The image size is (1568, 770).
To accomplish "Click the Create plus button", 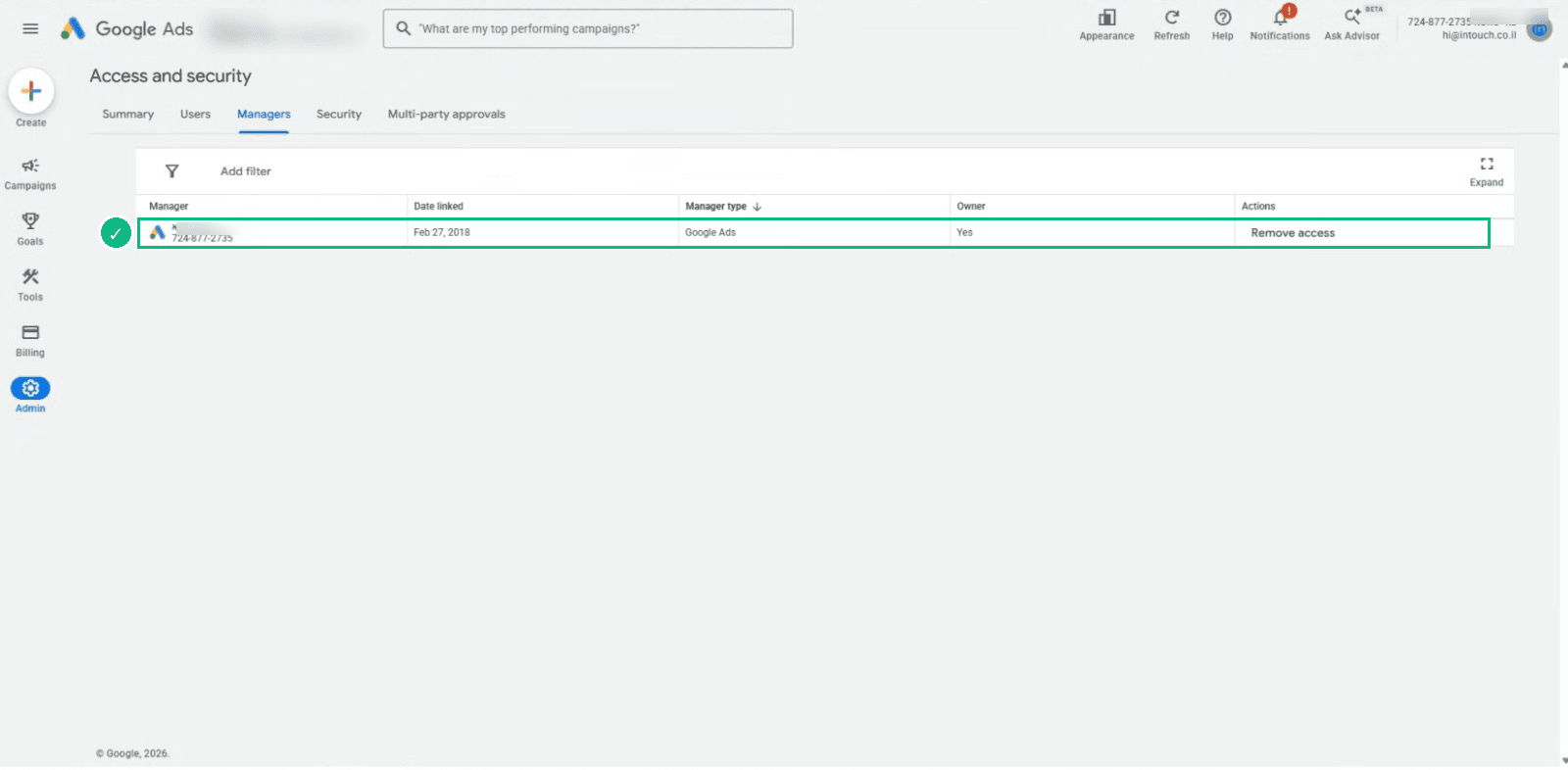I will (31, 91).
